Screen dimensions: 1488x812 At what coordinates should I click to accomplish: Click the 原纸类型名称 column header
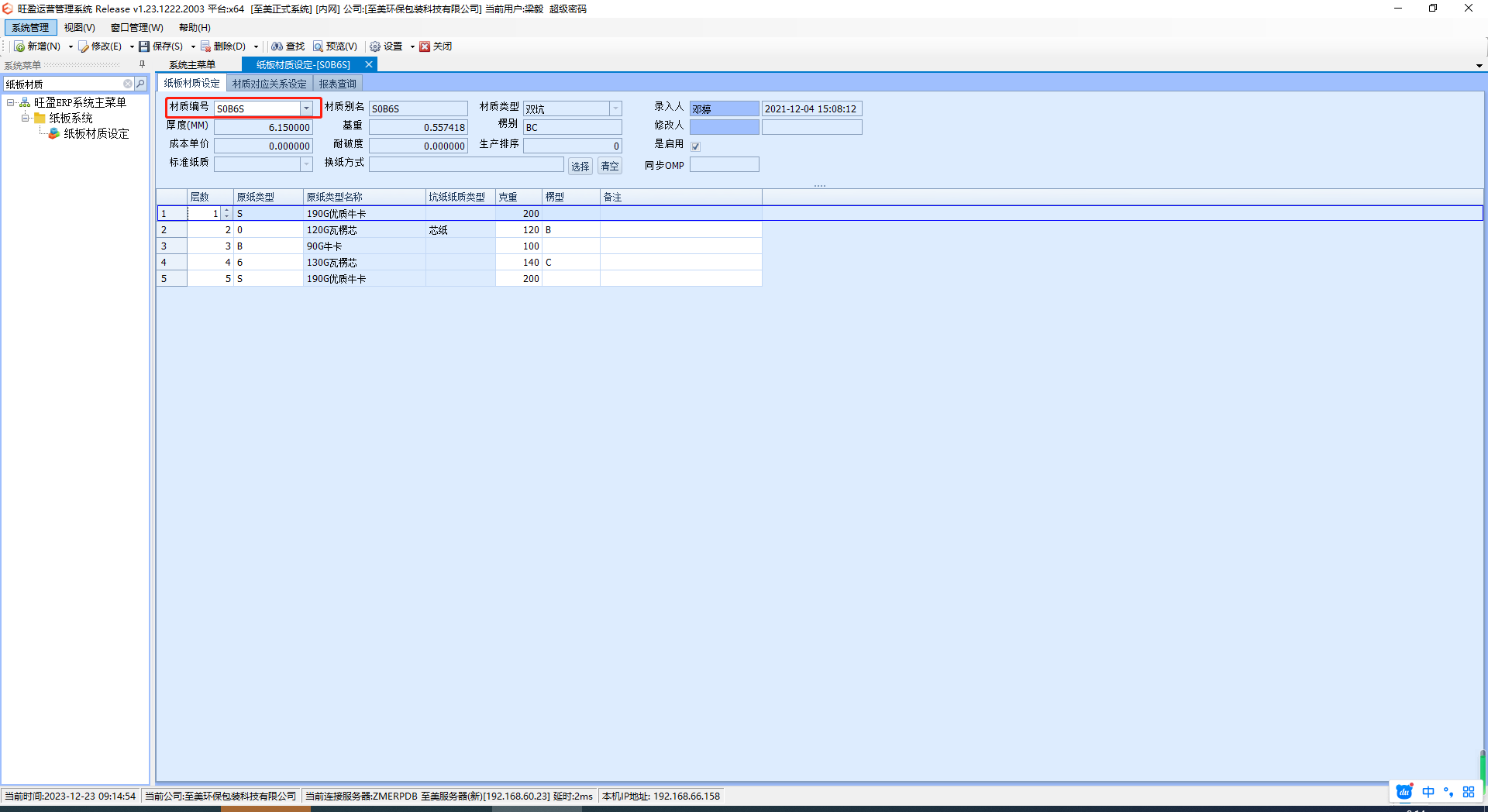pyautogui.click(x=364, y=197)
